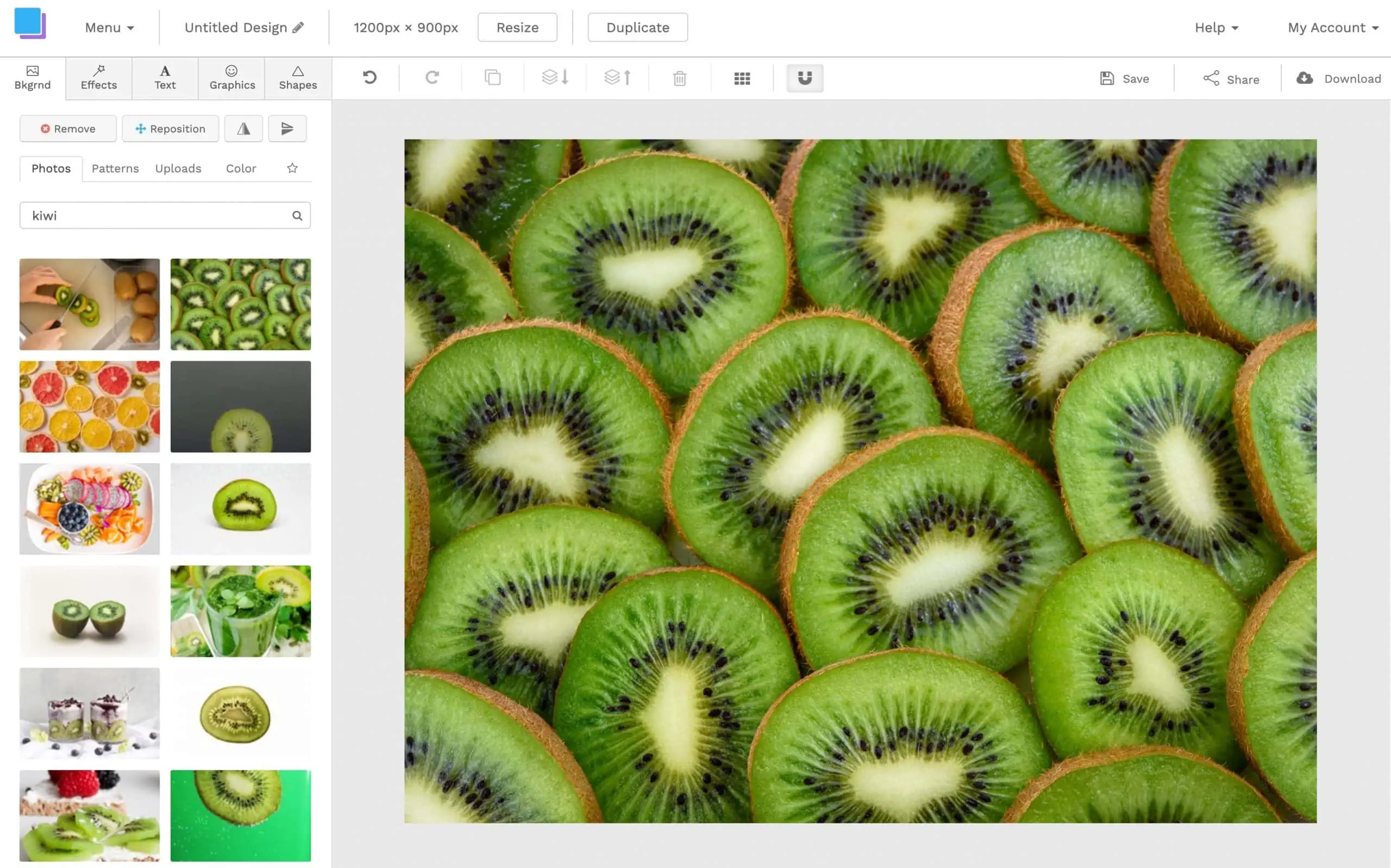Image resolution: width=1391 pixels, height=868 pixels.
Task: Open the Graphics panel
Action: pyautogui.click(x=231, y=77)
